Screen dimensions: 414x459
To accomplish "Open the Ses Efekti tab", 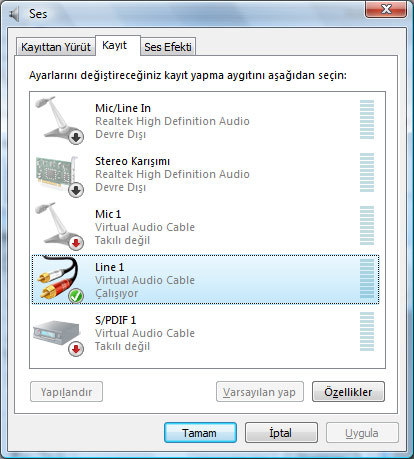I will point(168,47).
